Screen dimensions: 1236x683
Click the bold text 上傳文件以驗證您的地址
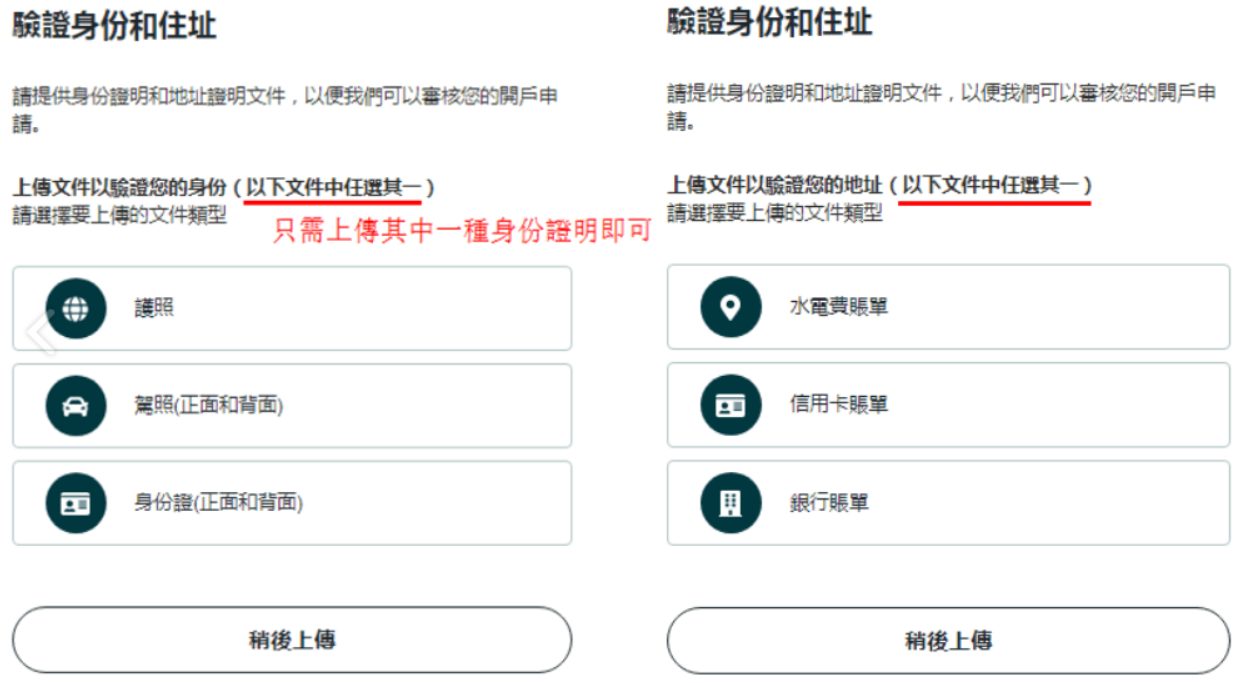point(775,186)
